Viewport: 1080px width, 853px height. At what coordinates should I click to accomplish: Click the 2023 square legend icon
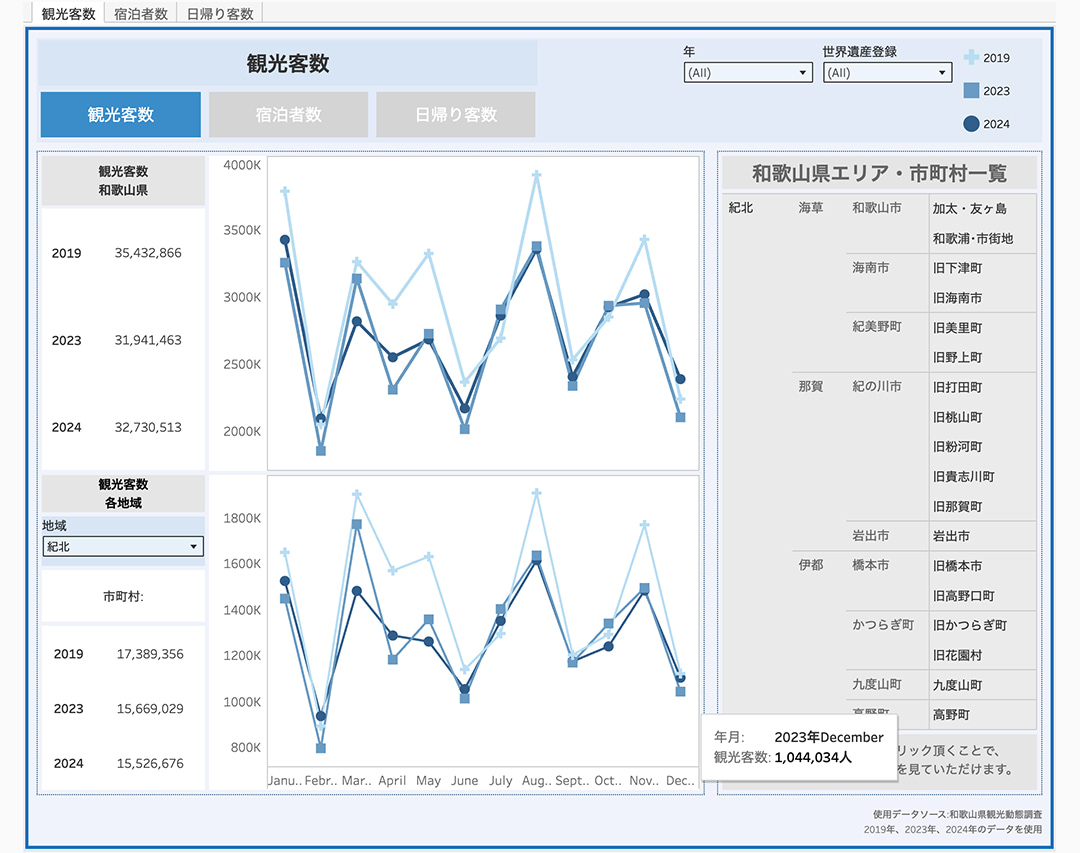tap(971, 91)
